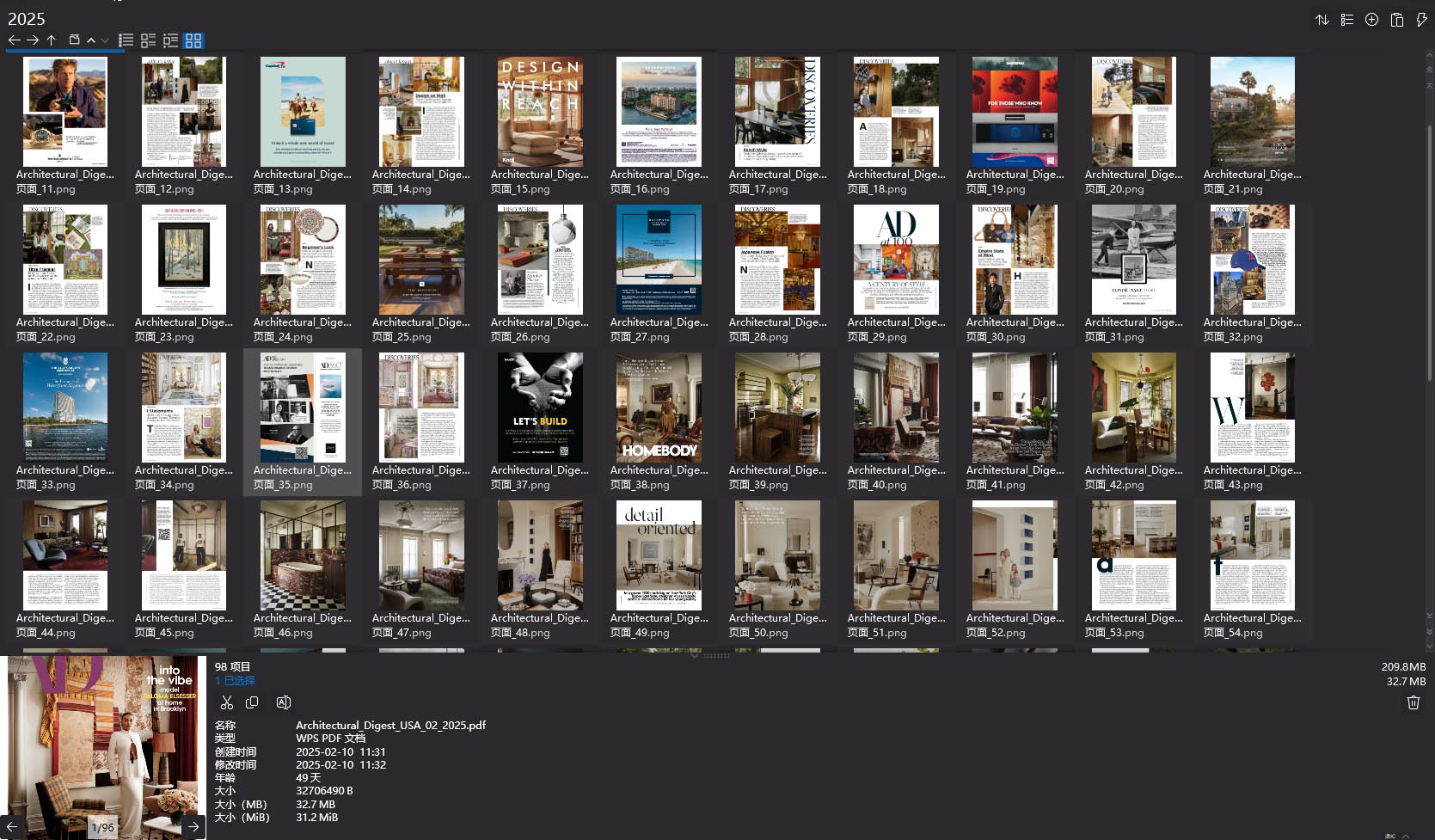Click the up chevron in the toolbar
1435x840 pixels.
90,40
